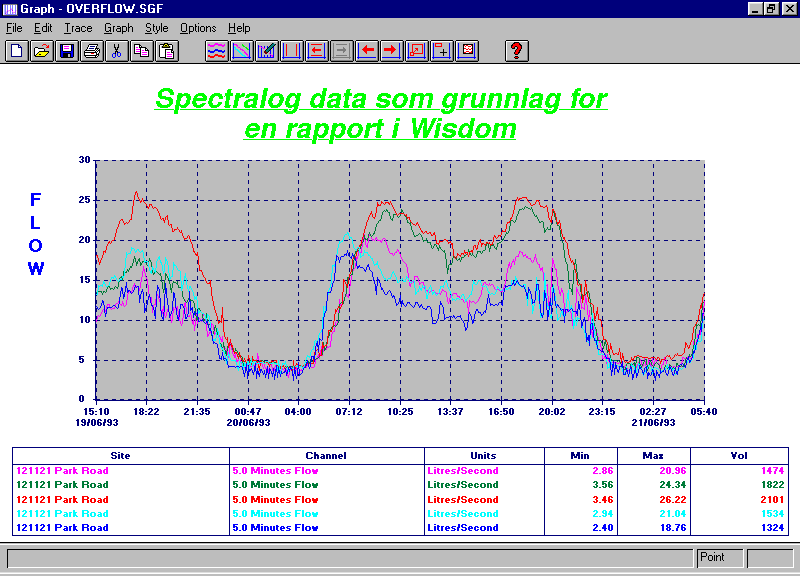Image resolution: width=800 pixels, height=576 pixels.
Task: Select the red 121121 Park Road row
Action: [x=401, y=499]
